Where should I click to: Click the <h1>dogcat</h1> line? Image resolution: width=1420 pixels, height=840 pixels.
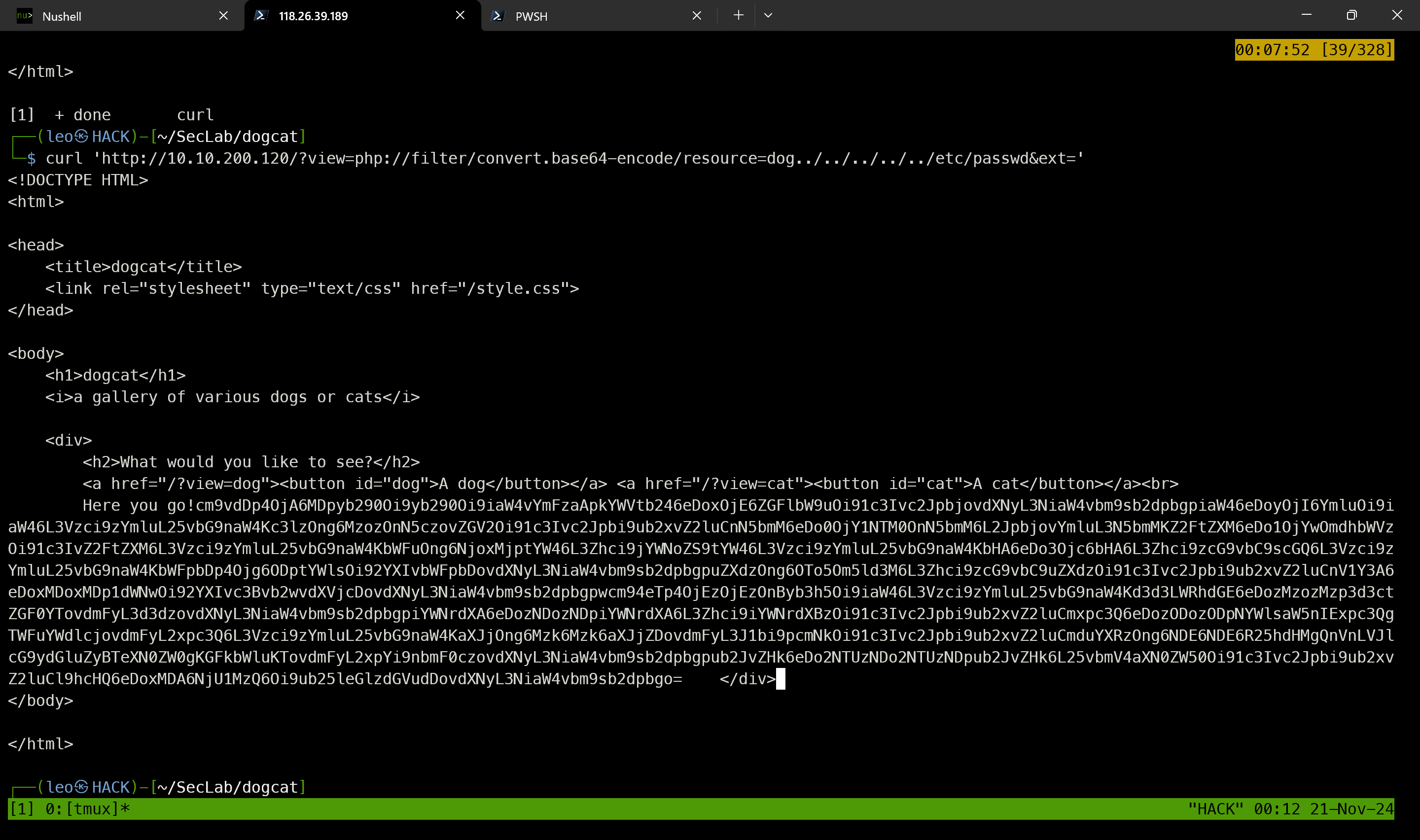click(x=115, y=375)
